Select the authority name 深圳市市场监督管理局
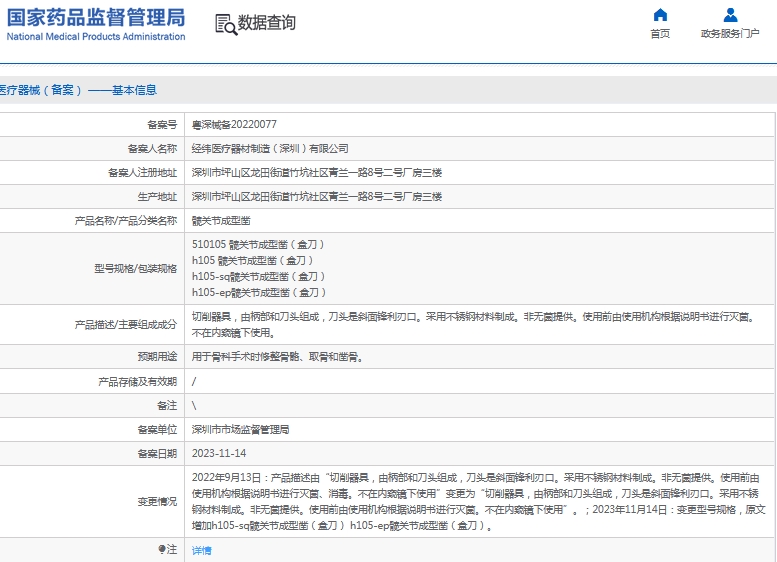Viewport: 777px width, 562px height. pyautogui.click(x=240, y=430)
